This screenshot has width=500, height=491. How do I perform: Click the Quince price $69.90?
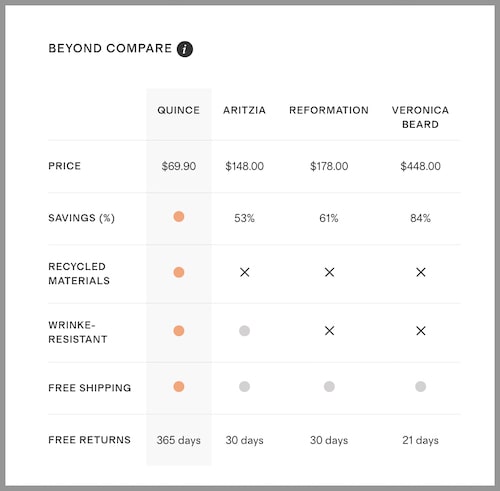click(x=179, y=166)
